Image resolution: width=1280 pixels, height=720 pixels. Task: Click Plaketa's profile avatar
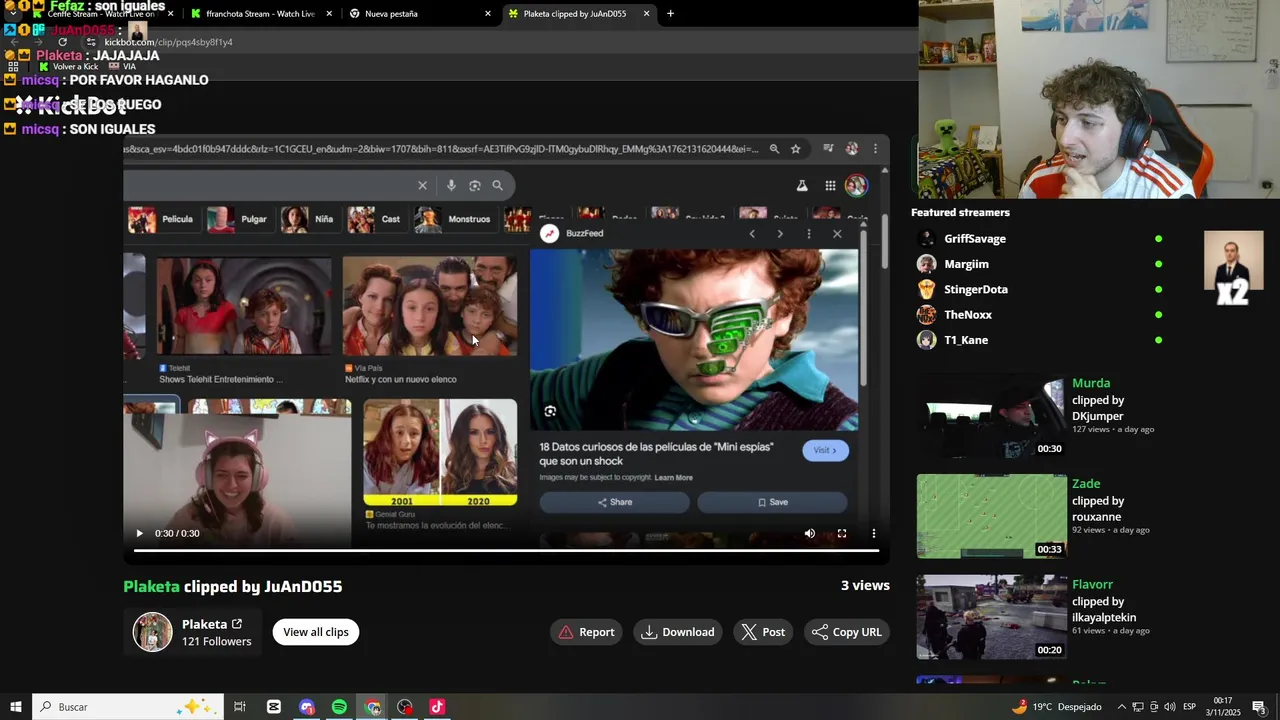(153, 632)
